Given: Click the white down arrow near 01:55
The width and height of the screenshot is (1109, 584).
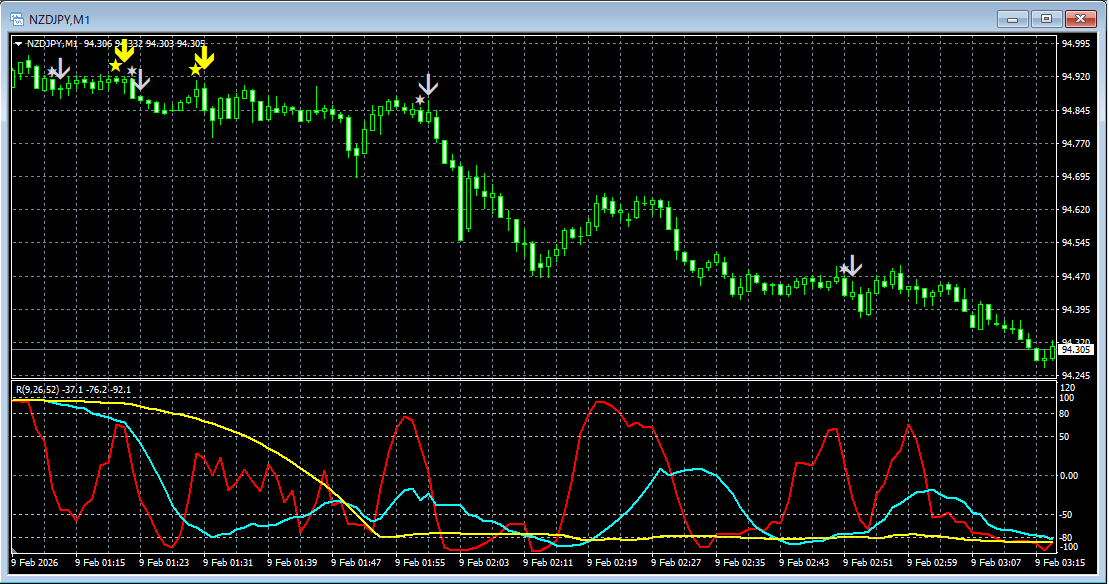Looking at the screenshot, I should click(429, 84).
